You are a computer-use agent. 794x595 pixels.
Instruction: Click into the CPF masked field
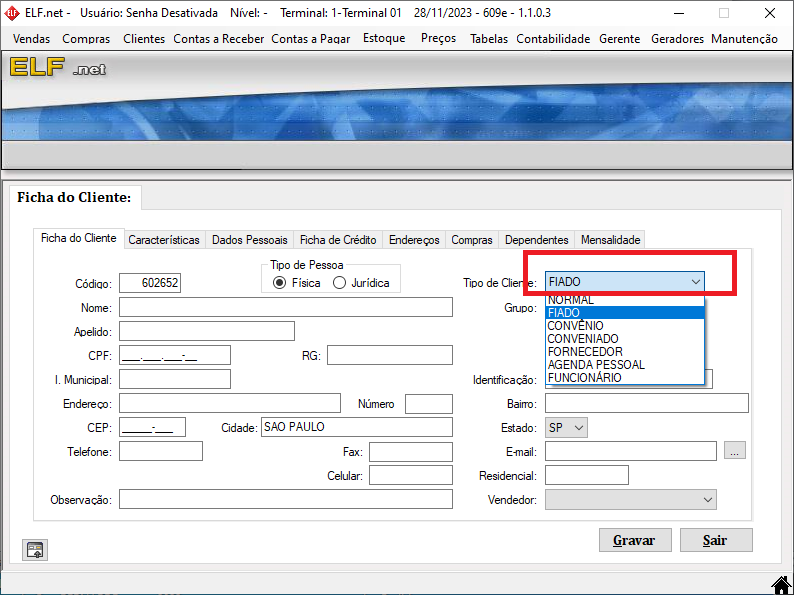(175, 355)
